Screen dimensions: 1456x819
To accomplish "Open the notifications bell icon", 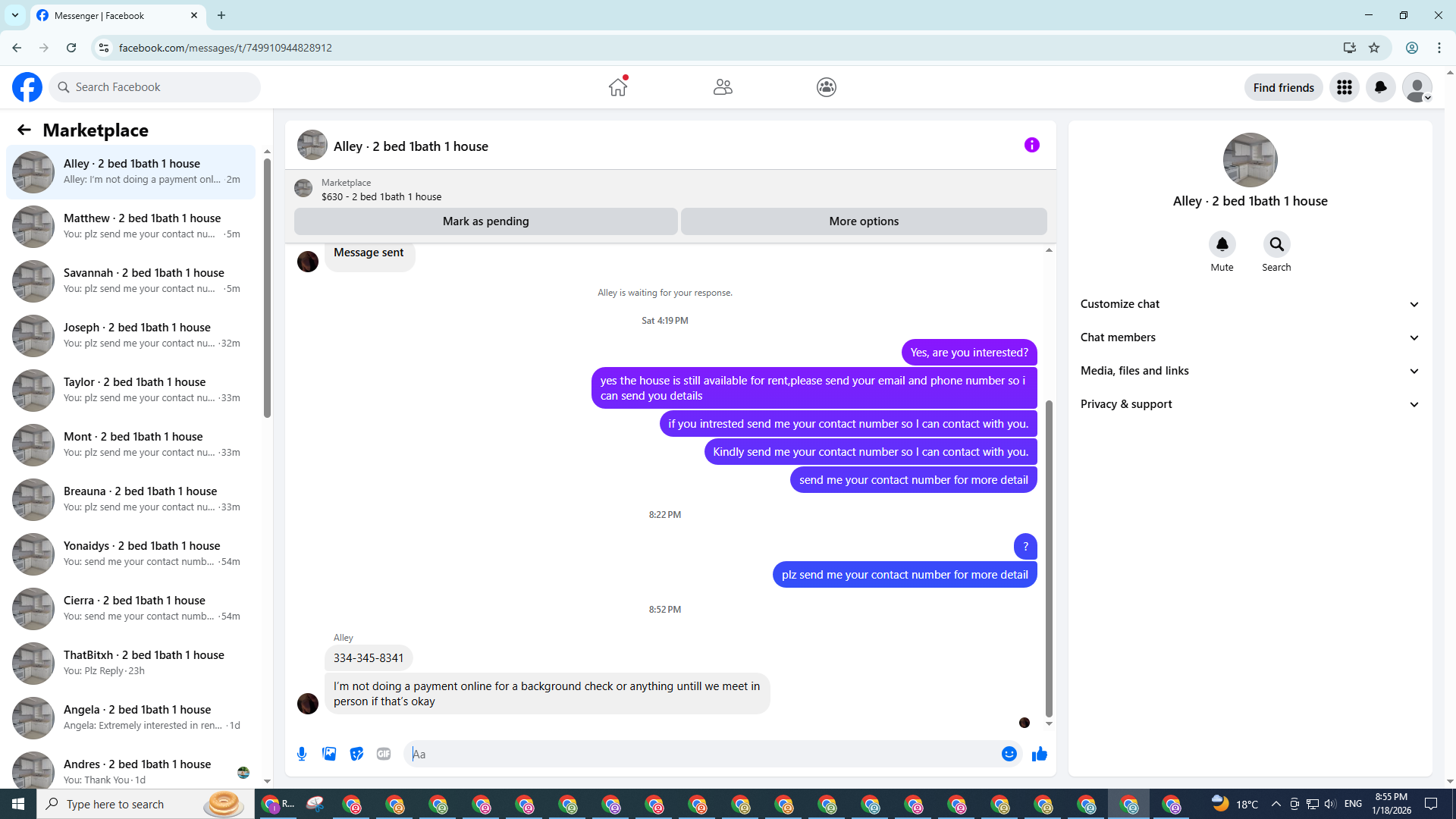I will [x=1380, y=87].
